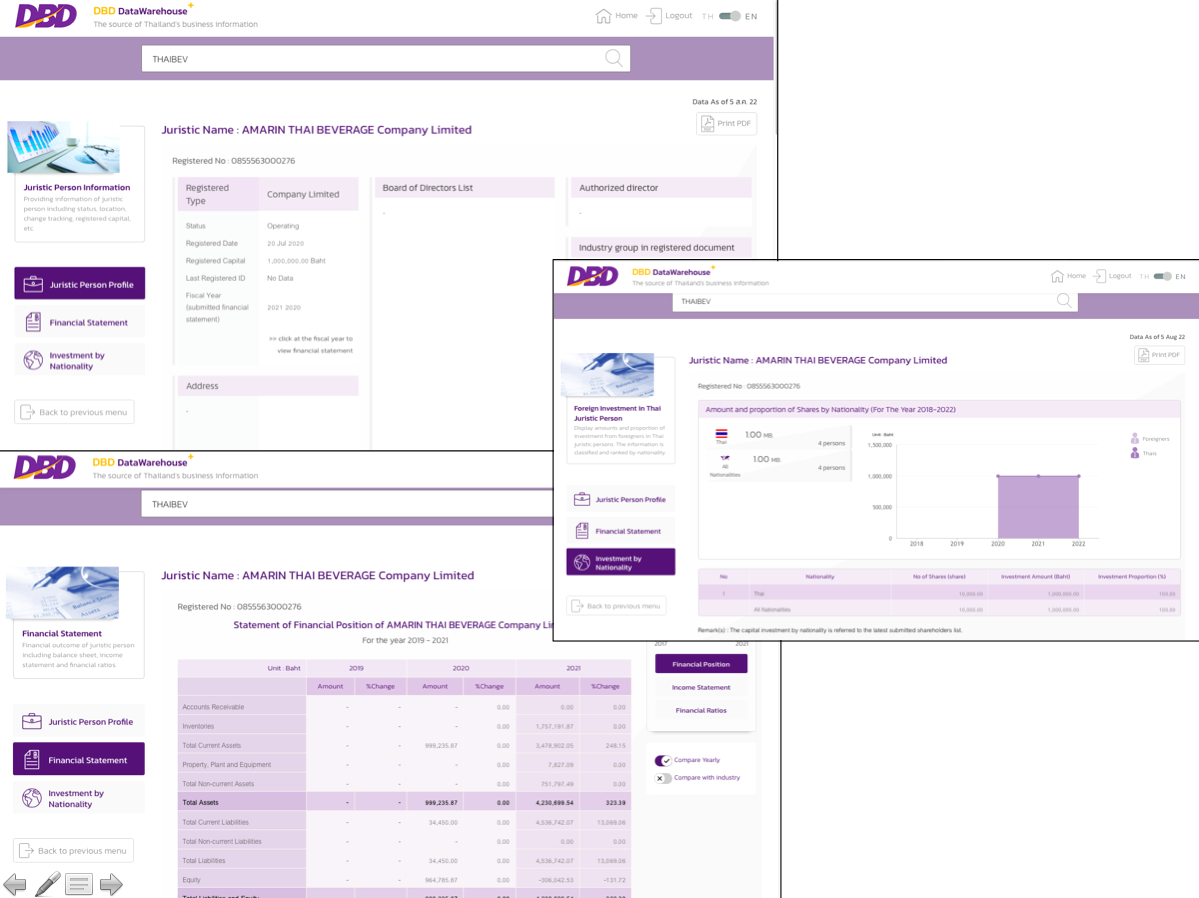Click Home icon in the nationality investment window

(x=1057, y=276)
